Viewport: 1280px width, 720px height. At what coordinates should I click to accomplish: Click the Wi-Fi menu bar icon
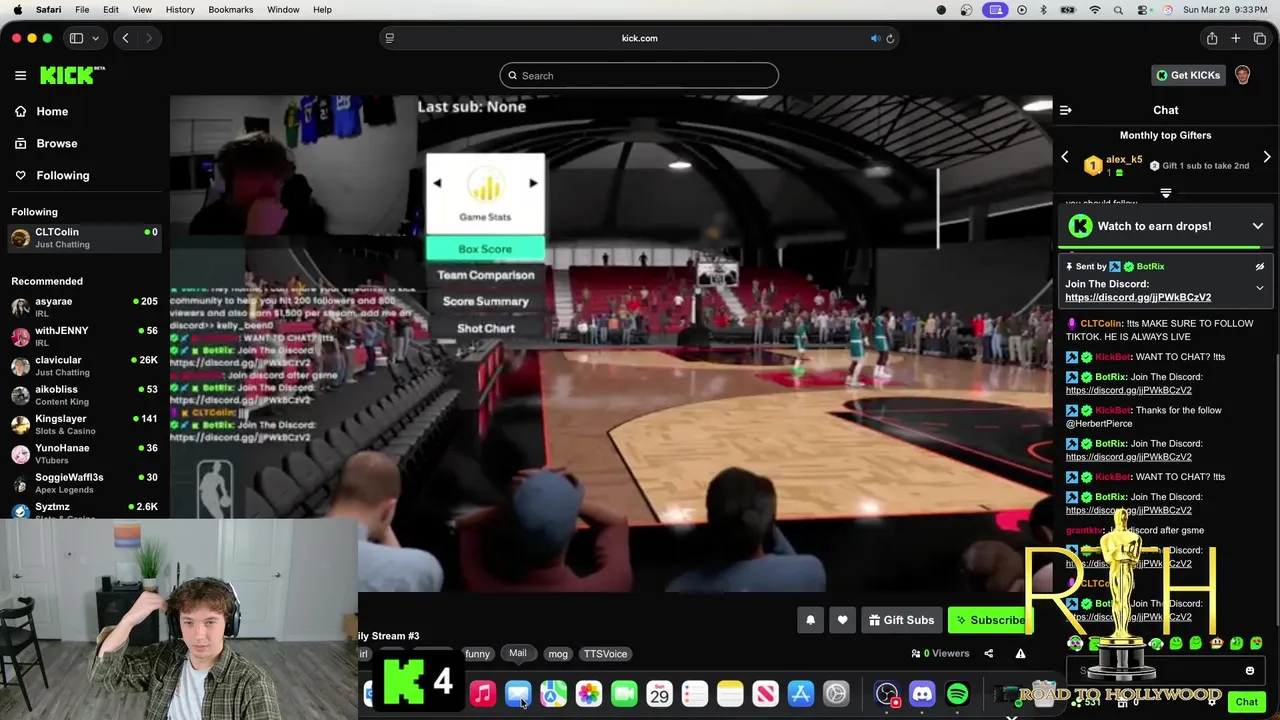coord(1095,10)
